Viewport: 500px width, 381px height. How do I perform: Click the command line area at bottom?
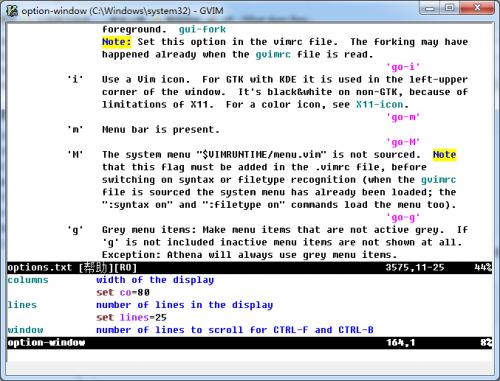click(x=249, y=355)
